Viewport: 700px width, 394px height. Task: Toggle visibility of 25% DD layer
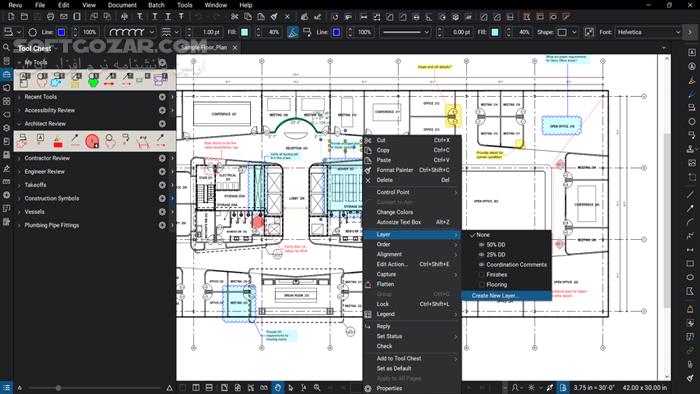[481, 255]
